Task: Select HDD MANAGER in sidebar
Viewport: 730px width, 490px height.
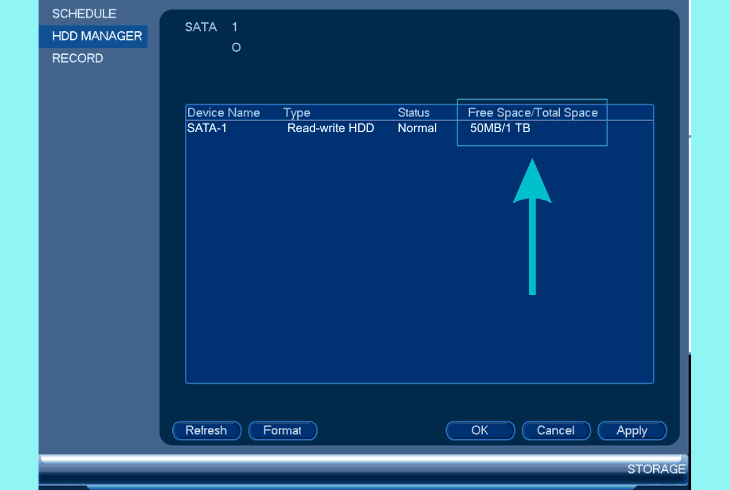Action: [94, 36]
